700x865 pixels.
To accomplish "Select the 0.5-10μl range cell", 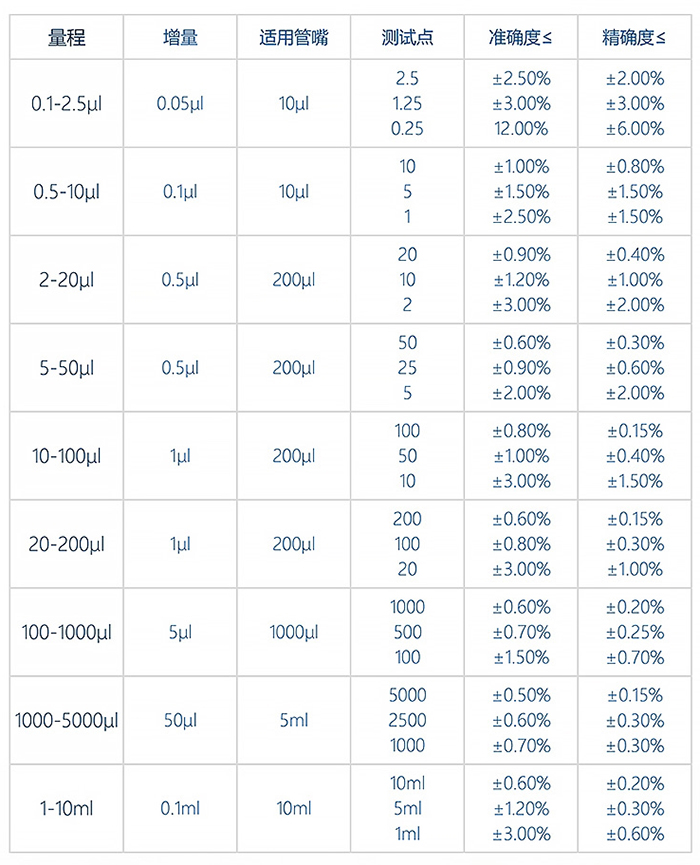I will coord(66,191).
